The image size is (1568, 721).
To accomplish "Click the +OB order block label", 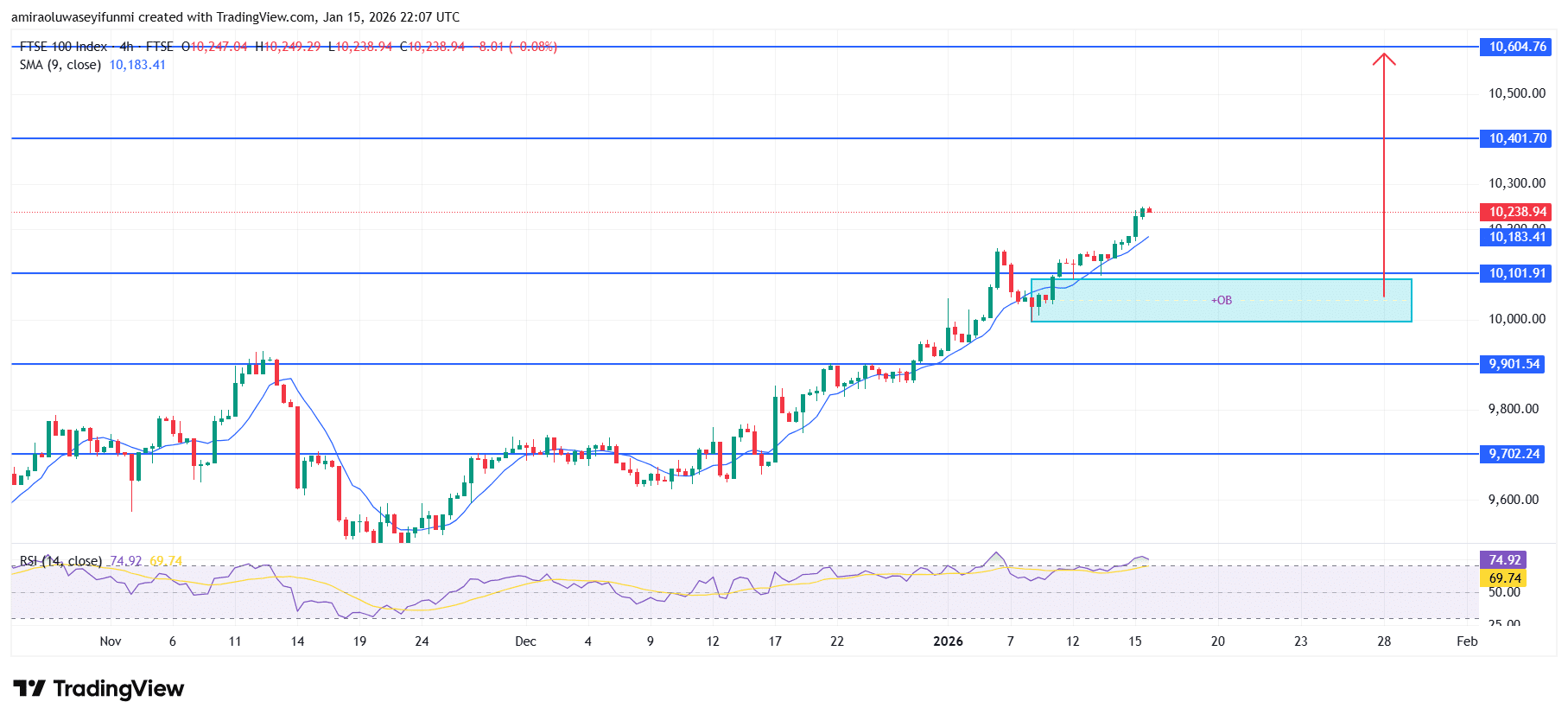I will (x=1222, y=301).
